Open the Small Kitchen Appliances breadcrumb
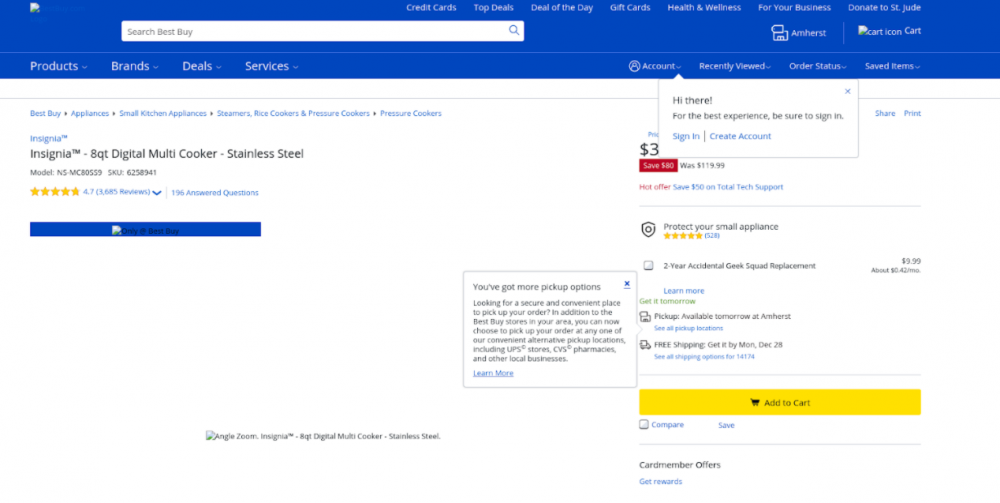1000x503 pixels. [x=163, y=113]
